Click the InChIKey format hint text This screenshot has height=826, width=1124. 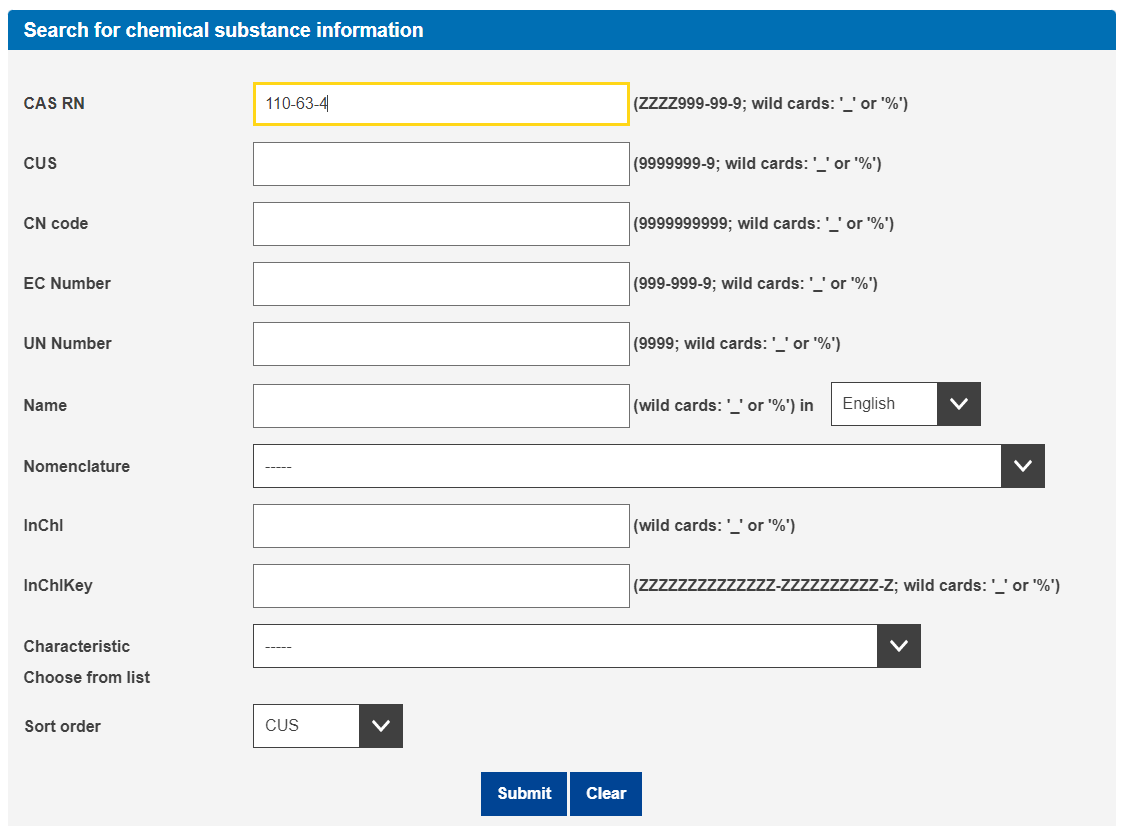pos(847,586)
